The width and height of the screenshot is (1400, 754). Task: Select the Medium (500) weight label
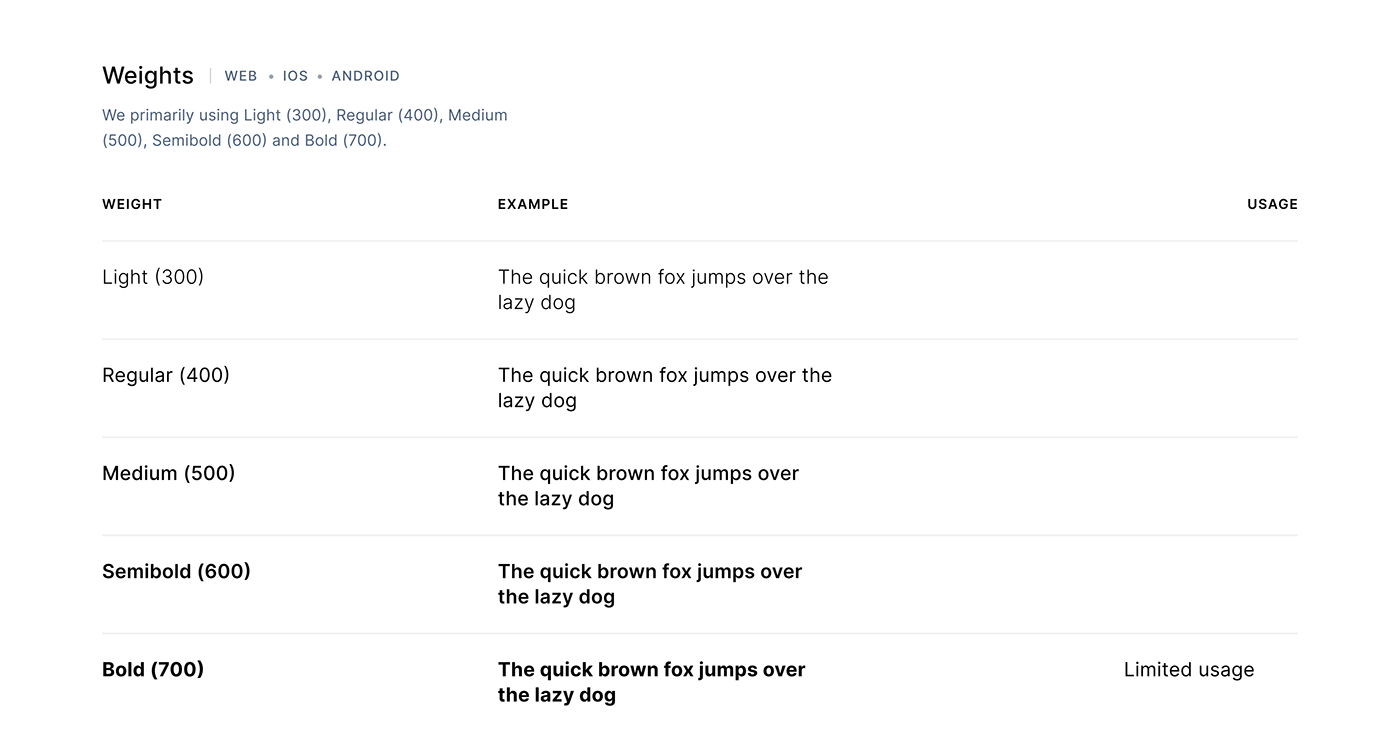169,473
